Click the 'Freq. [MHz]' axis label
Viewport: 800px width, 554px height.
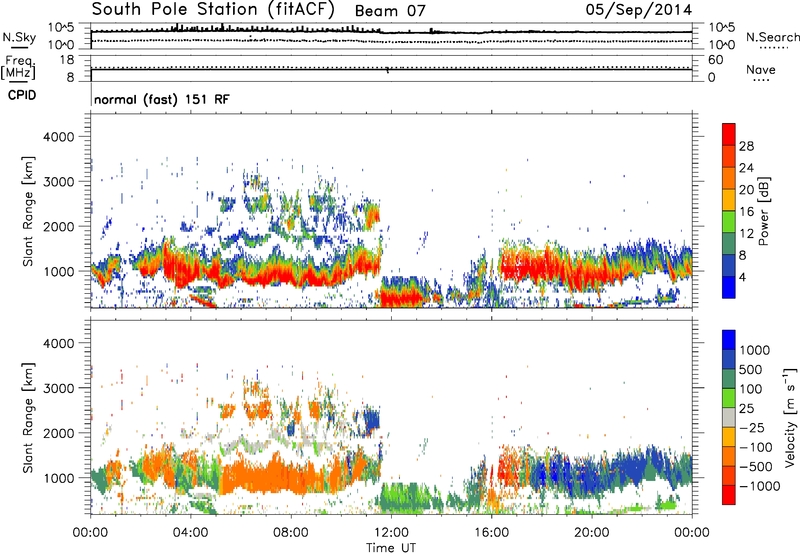click(18, 67)
